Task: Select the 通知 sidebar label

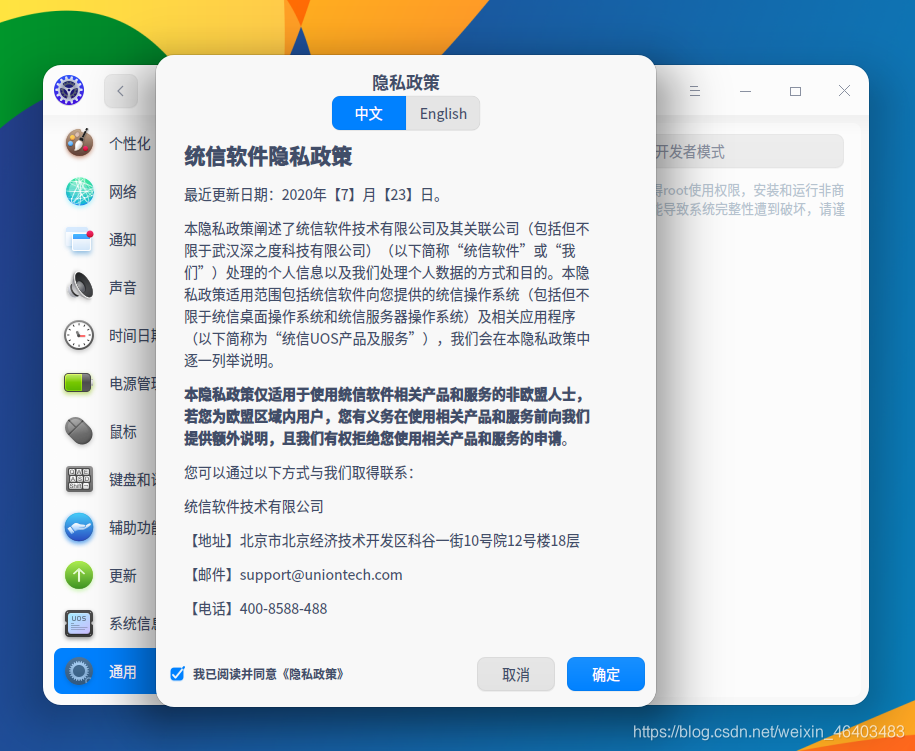Action: [123, 240]
